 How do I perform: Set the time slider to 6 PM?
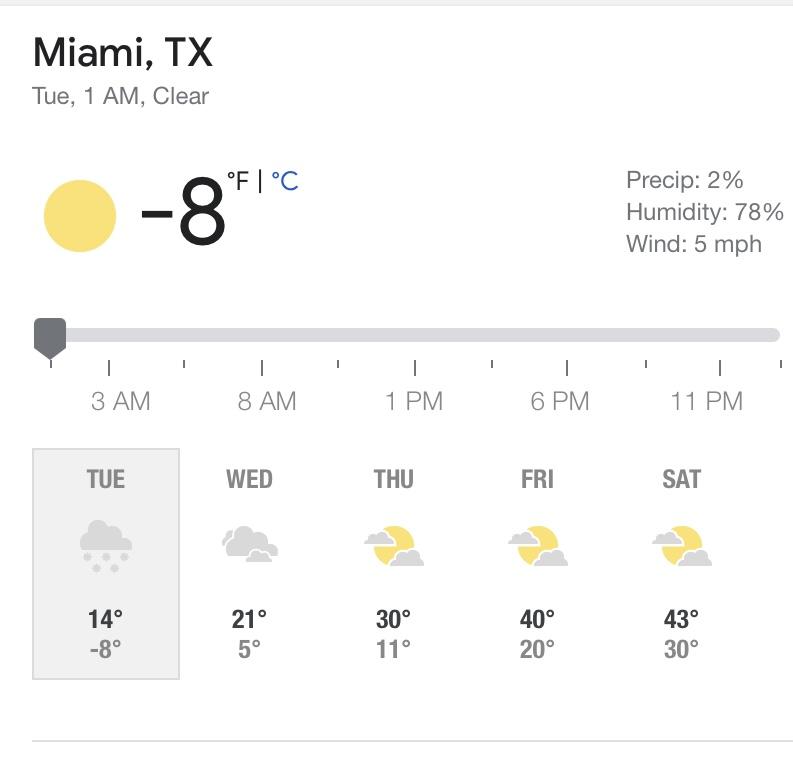pyautogui.click(x=567, y=335)
